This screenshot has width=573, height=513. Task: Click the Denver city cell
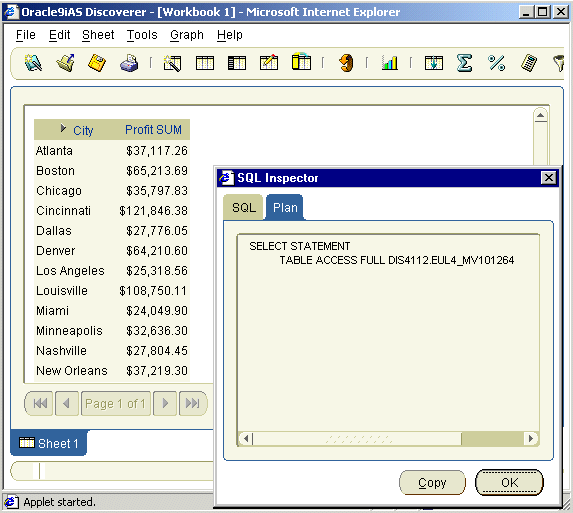[x=56, y=251]
